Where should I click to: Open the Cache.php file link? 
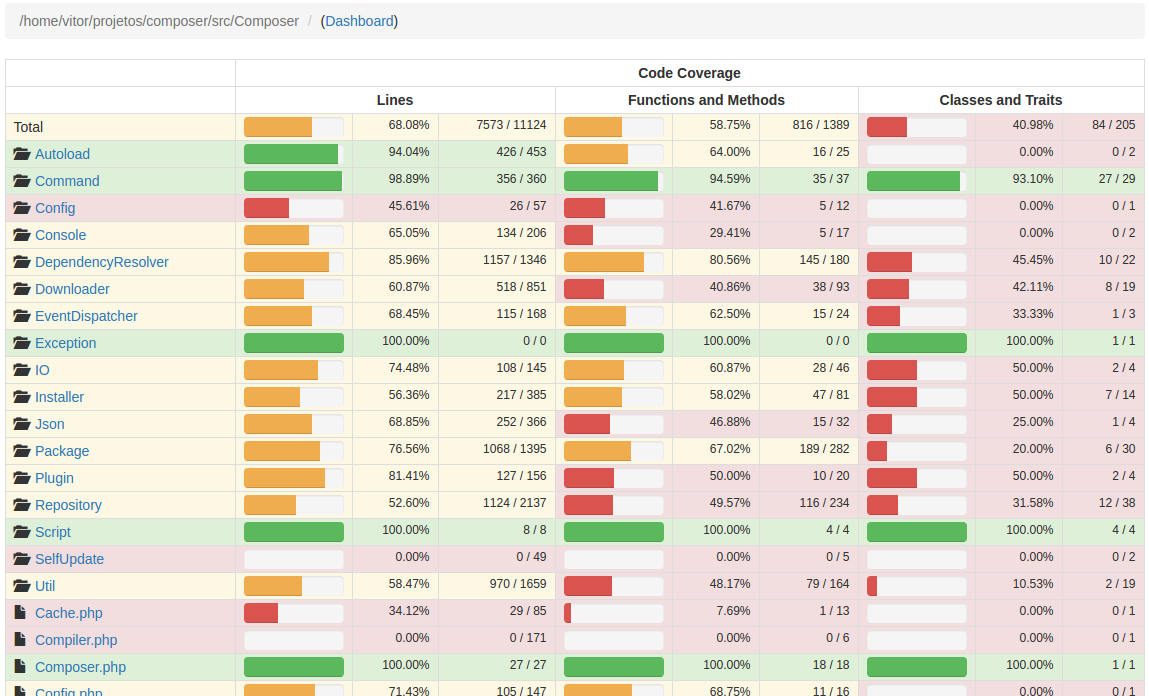click(x=69, y=613)
